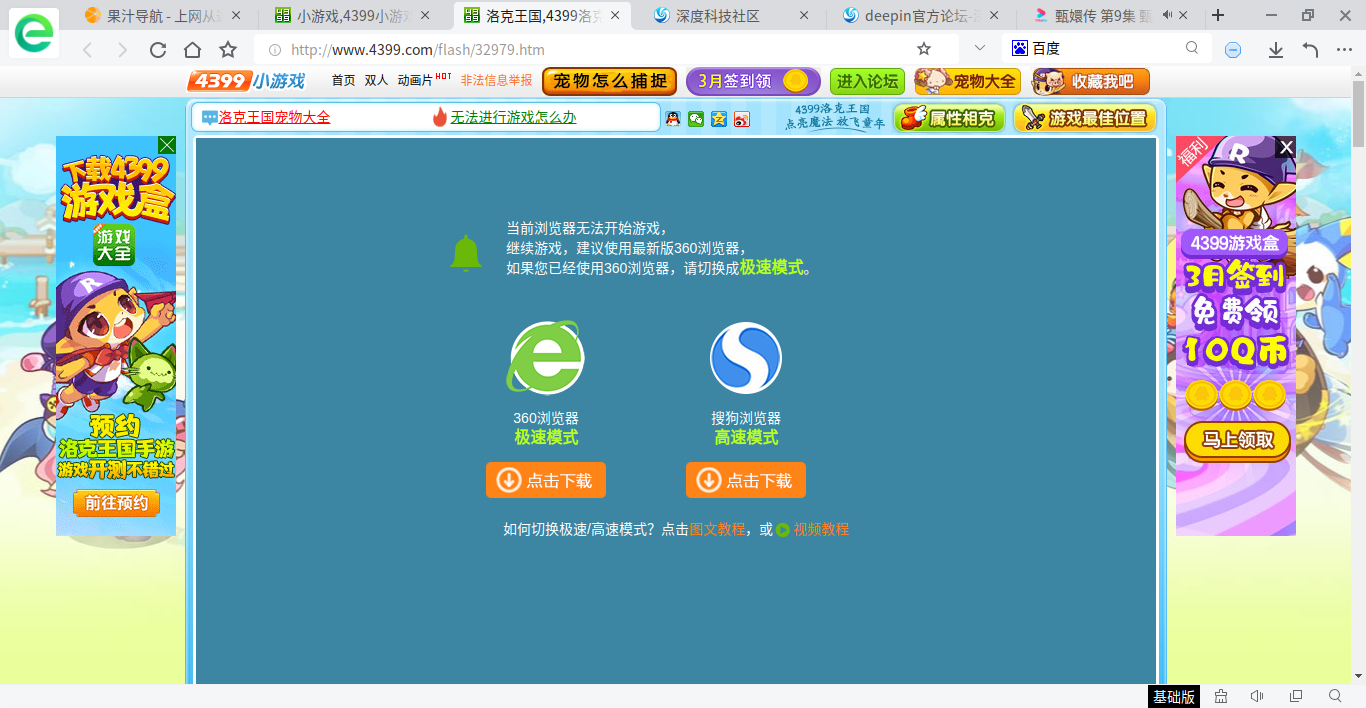
Task: Click the 宠物大全 button with pet icon
Action: (x=967, y=81)
